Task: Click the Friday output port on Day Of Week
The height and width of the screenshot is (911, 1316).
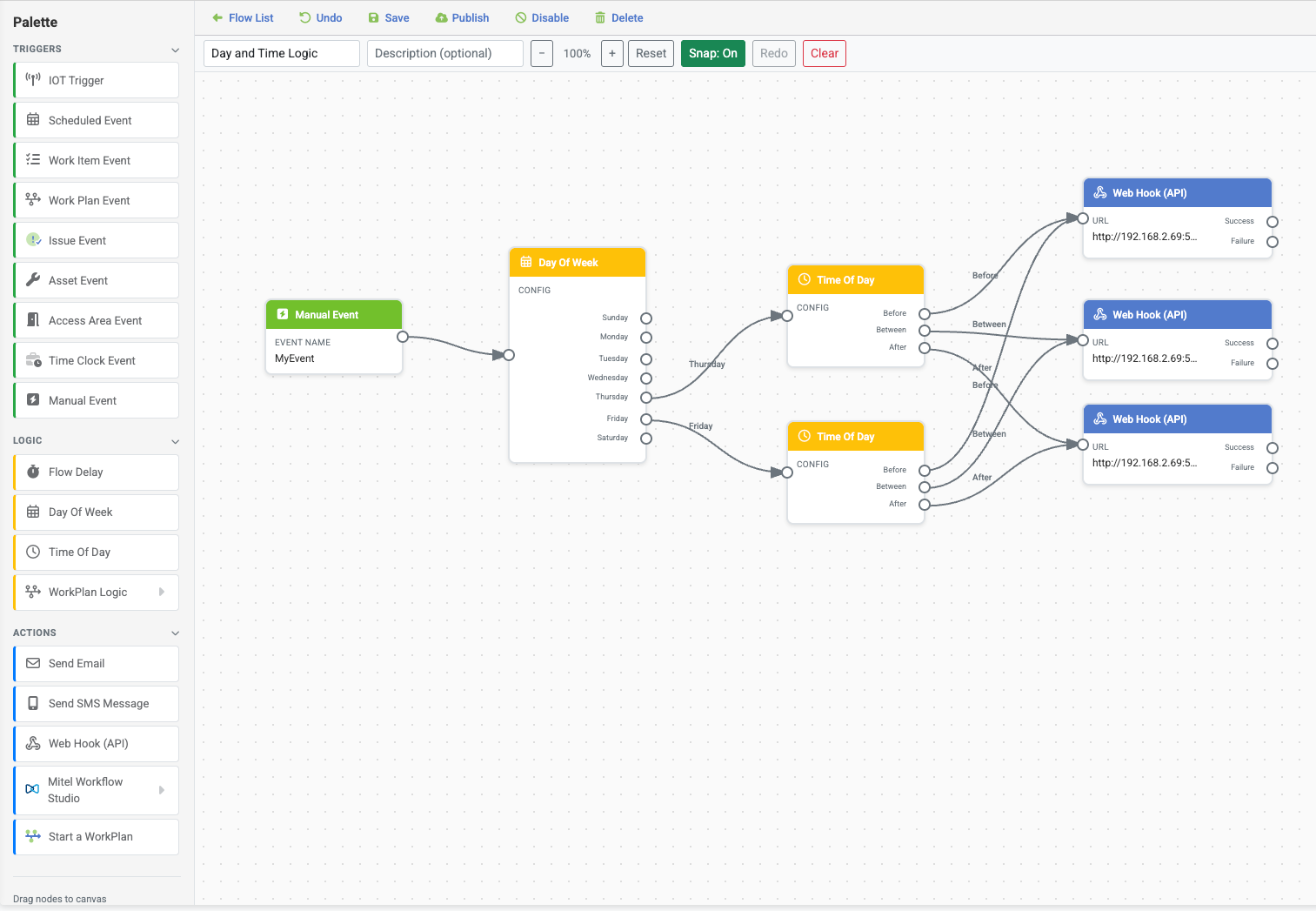Action: coord(646,419)
